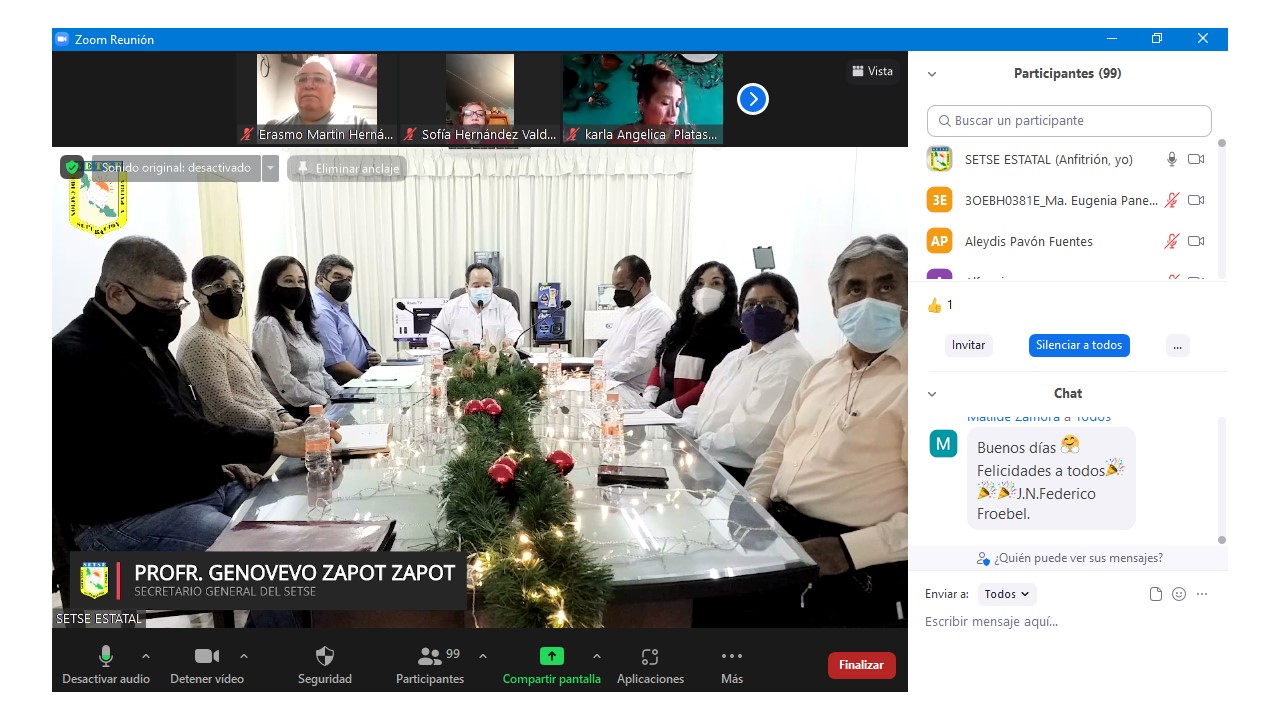1280x720 pixels.
Task: Open Aplicaciones in the toolbar
Action: pyautogui.click(x=650, y=665)
